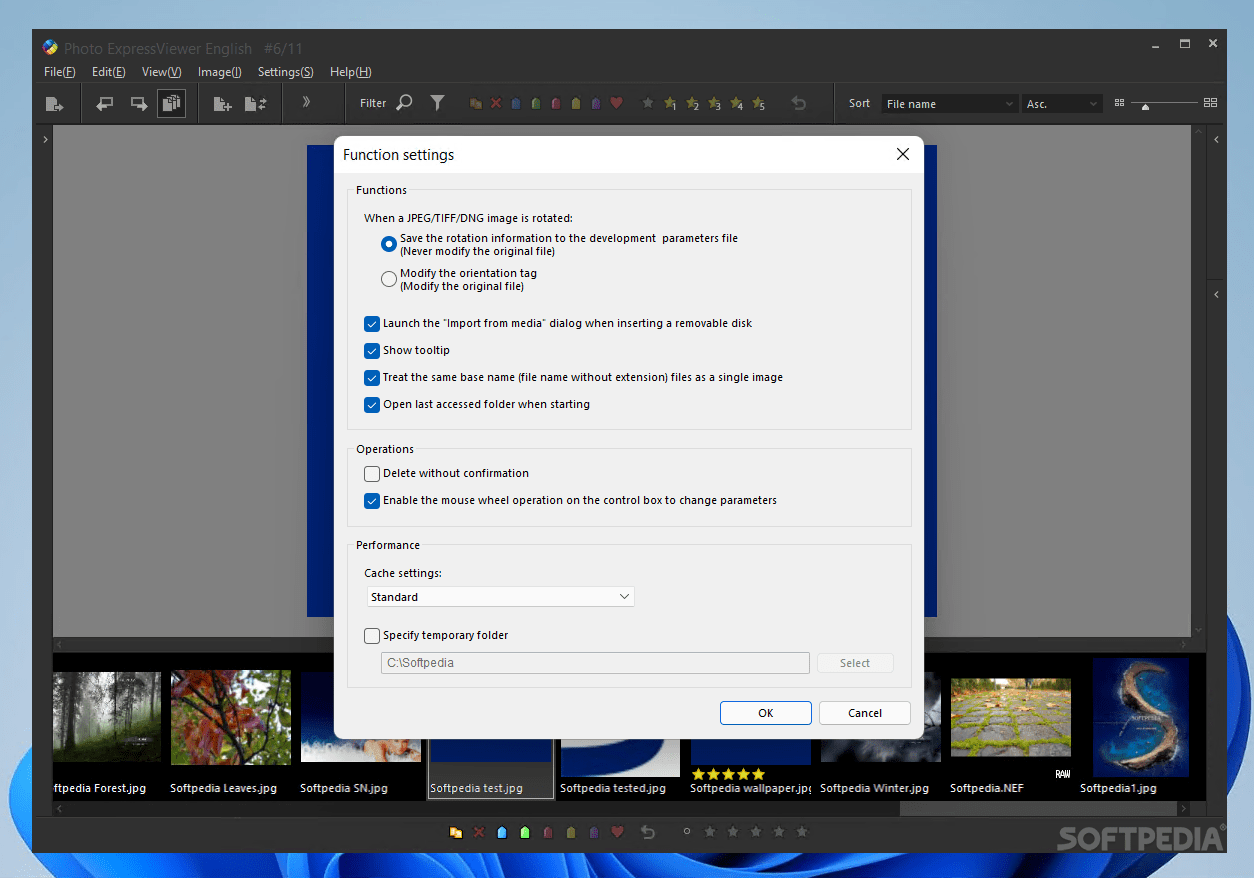This screenshot has height=878, width=1254.
Task: Open the Help menu
Action: pos(350,72)
